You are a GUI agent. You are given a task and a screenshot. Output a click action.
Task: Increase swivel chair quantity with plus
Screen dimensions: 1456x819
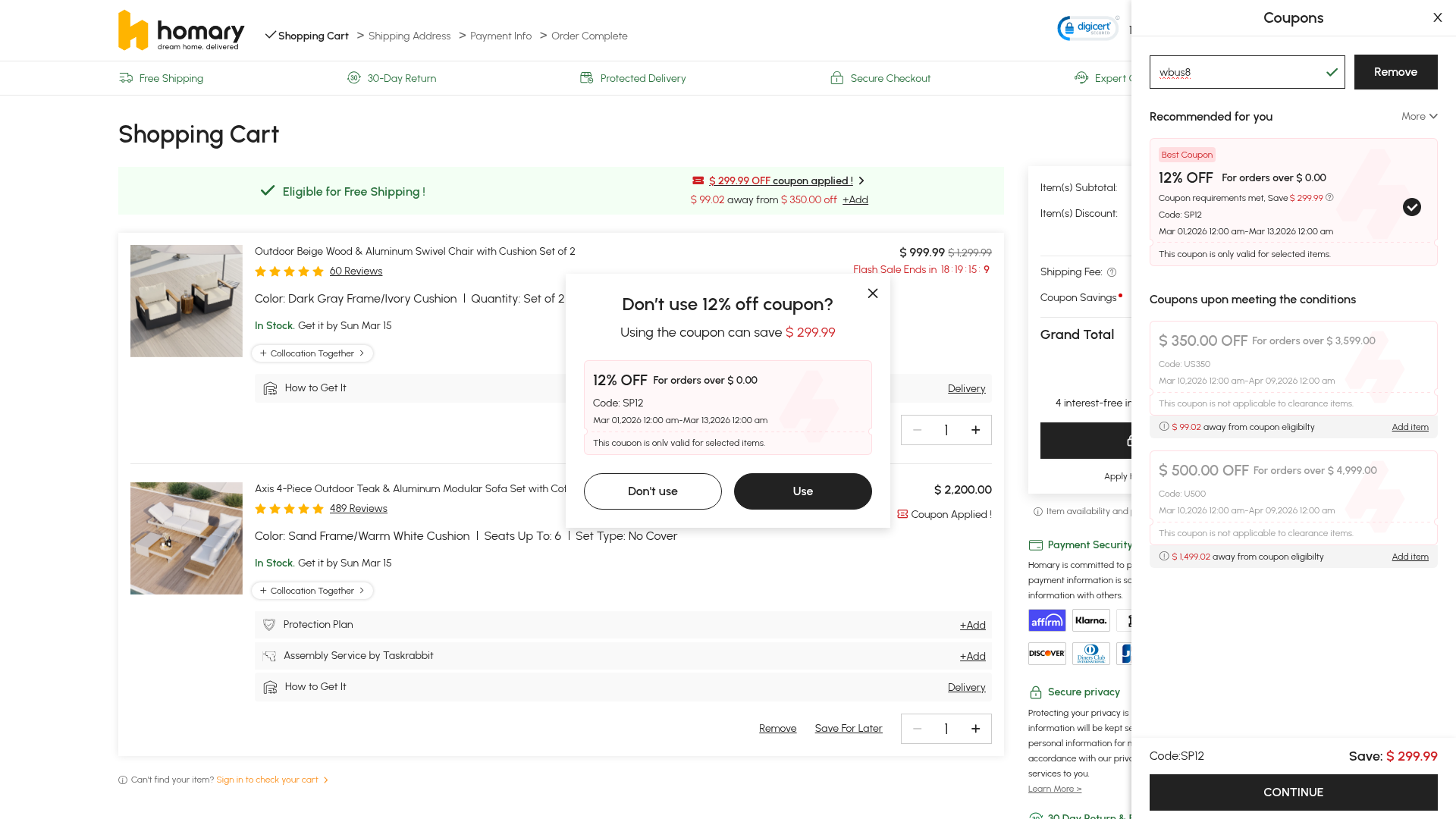tap(975, 430)
